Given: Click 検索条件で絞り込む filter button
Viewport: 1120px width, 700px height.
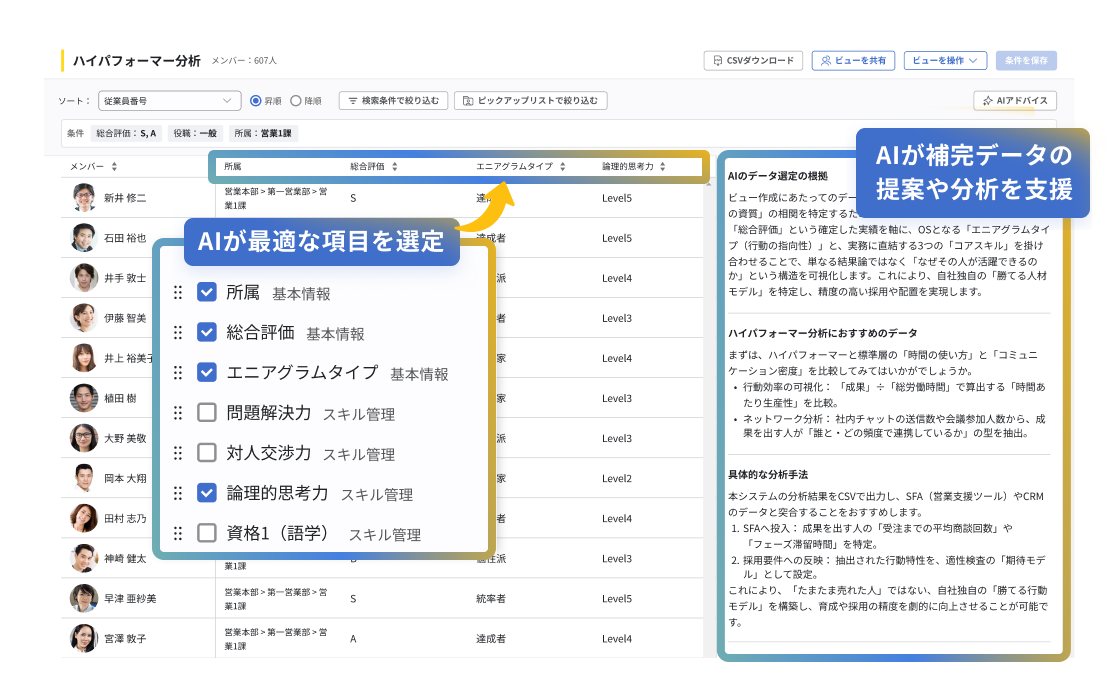Looking at the screenshot, I should coord(393,101).
